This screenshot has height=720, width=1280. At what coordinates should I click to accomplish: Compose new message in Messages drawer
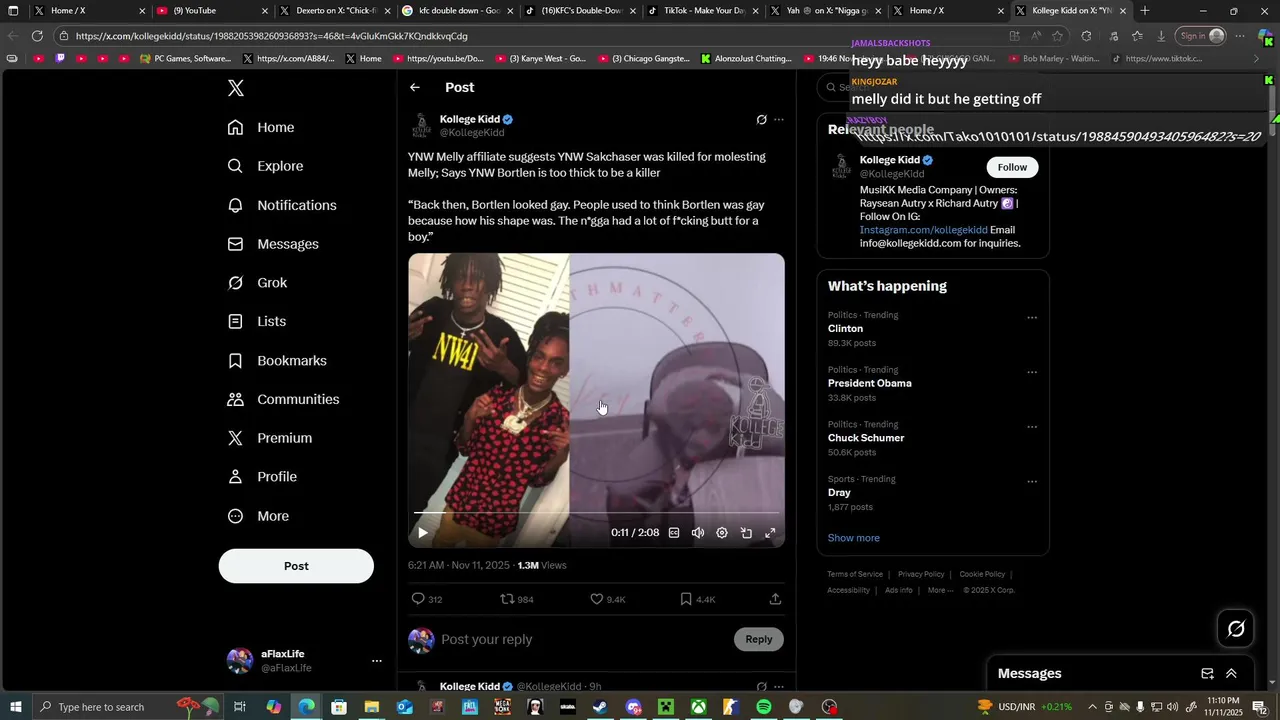[x=1207, y=674]
